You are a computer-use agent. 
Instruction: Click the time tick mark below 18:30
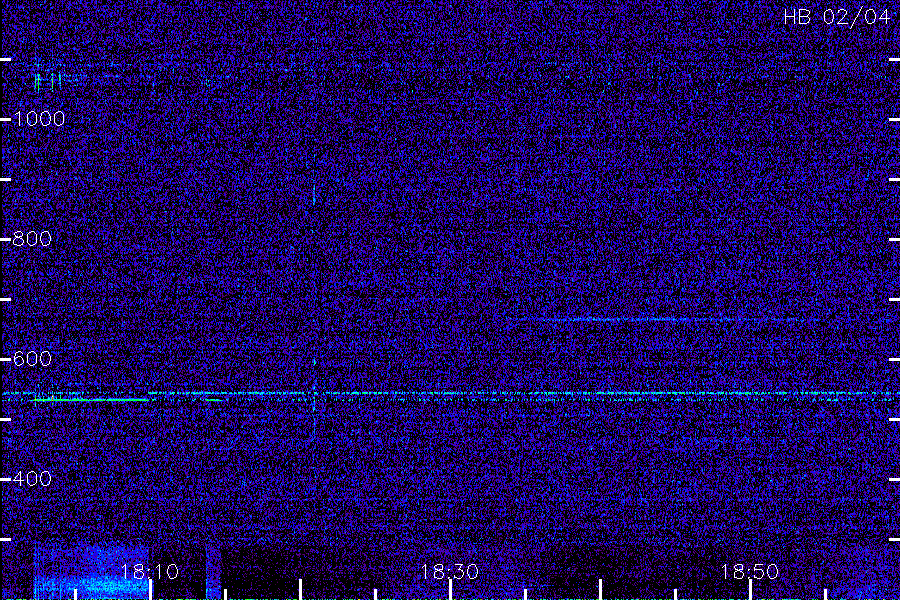pyautogui.click(x=450, y=590)
